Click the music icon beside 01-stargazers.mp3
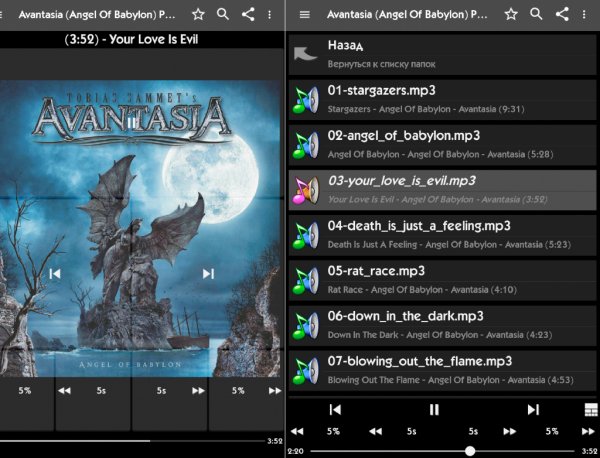This screenshot has height=458, width=600. pos(305,100)
